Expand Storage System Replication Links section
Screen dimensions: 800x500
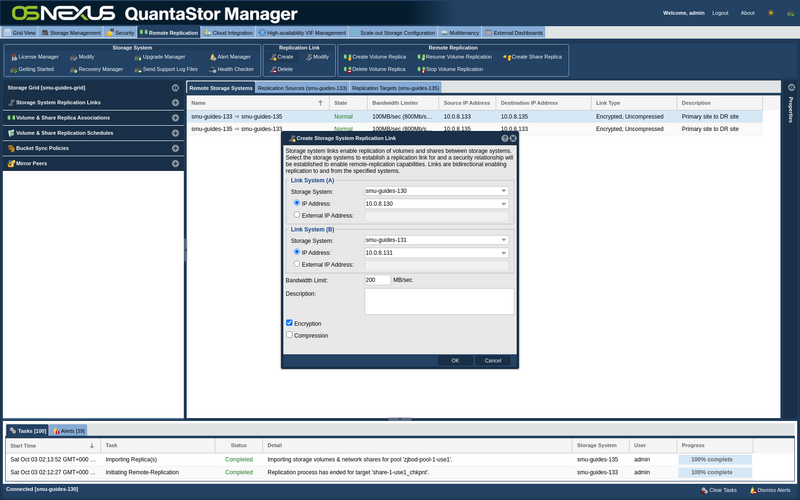point(176,103)
